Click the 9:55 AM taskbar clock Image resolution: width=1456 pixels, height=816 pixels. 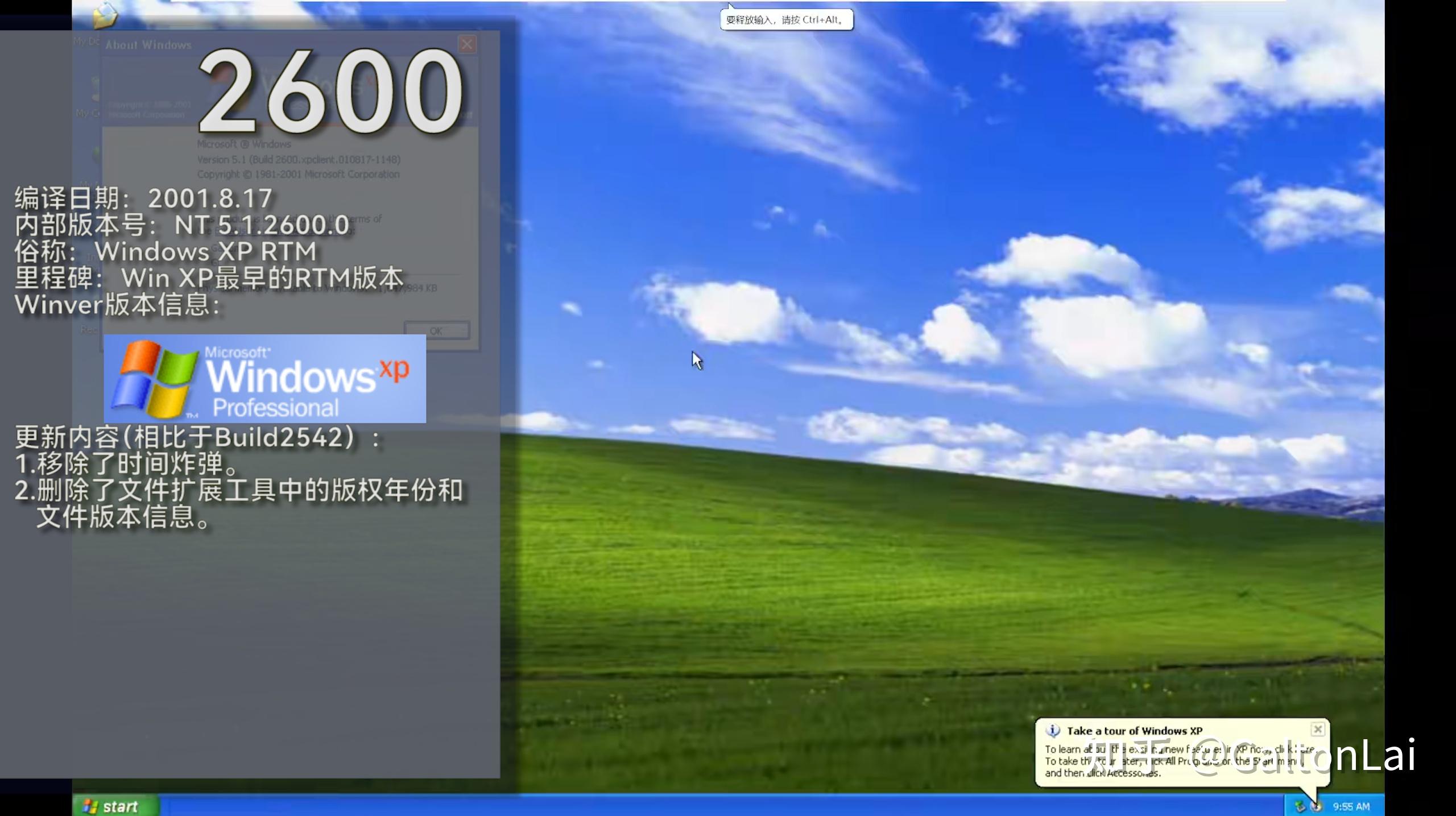[1351, 806]
